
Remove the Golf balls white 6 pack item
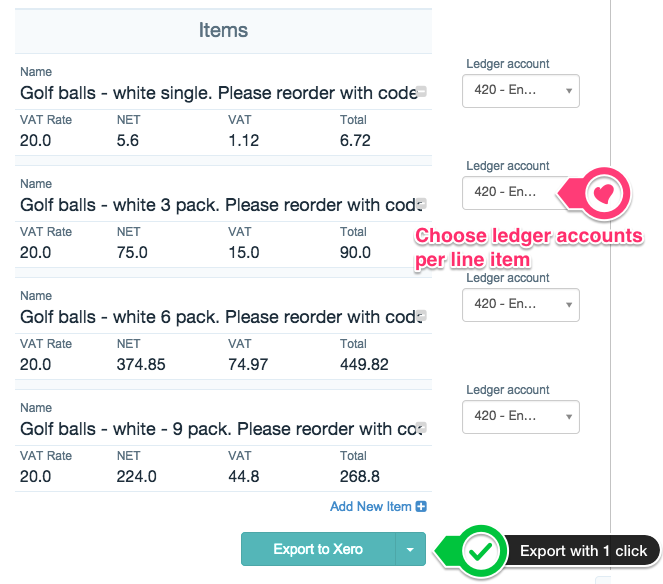point(421,315)
